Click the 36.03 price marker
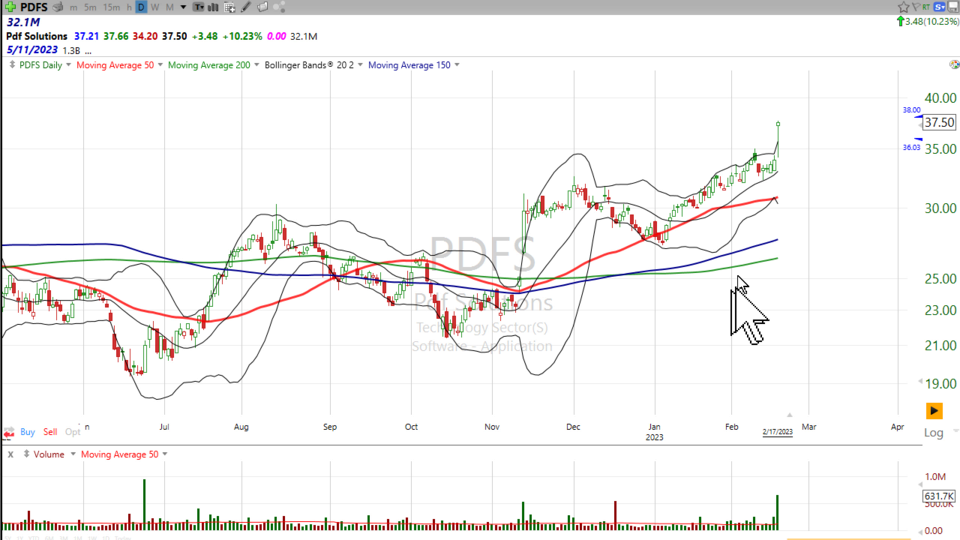 [x=912, y=148]
